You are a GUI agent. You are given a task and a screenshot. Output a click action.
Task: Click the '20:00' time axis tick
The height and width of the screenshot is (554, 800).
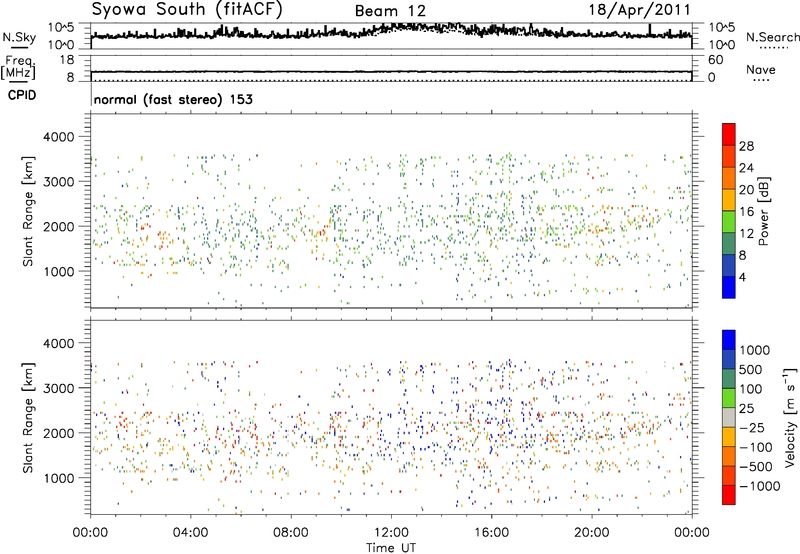(591, 533)
